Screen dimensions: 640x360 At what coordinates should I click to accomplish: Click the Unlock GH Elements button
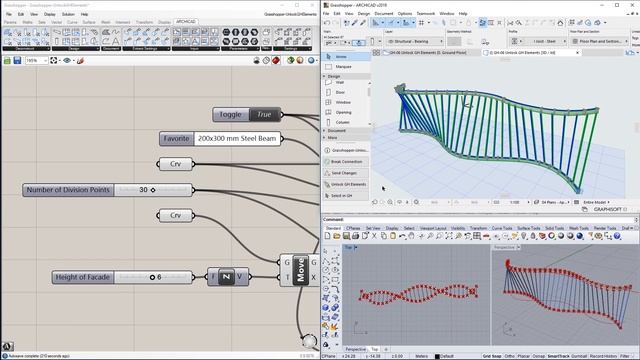[346, 184]
